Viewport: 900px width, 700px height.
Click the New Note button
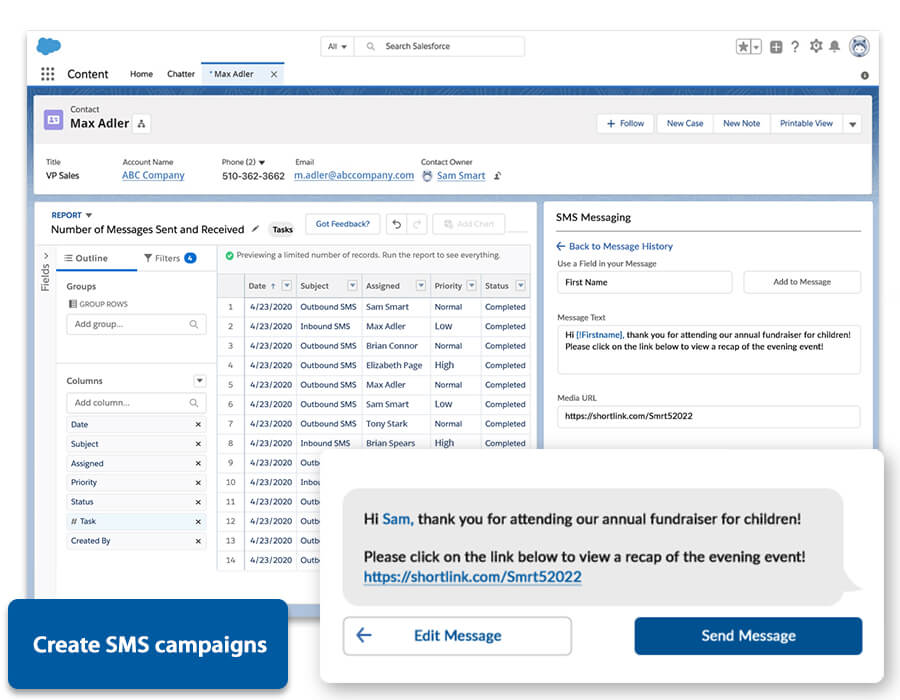click(742, 124)
